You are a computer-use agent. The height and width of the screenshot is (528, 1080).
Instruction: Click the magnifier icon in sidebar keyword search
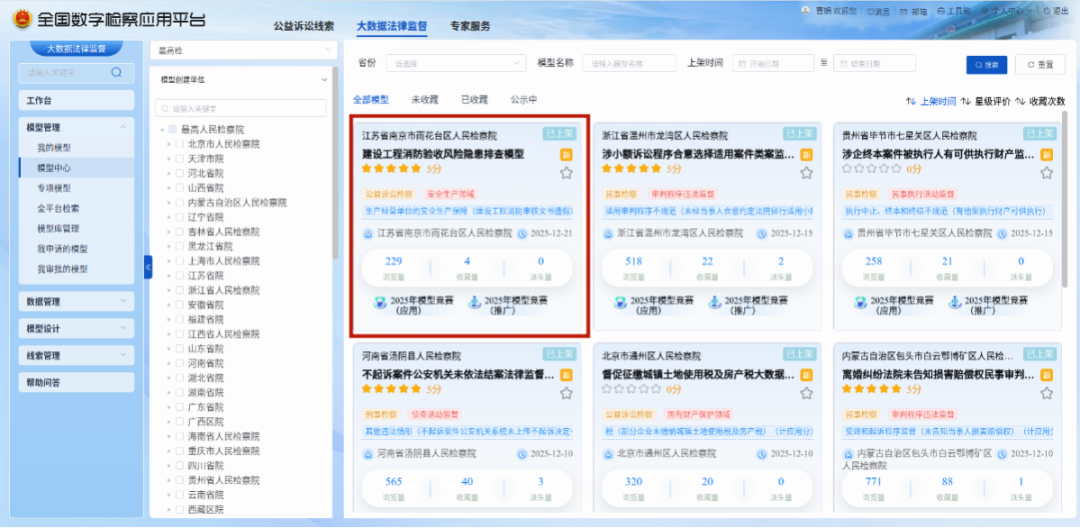[116, 72]
